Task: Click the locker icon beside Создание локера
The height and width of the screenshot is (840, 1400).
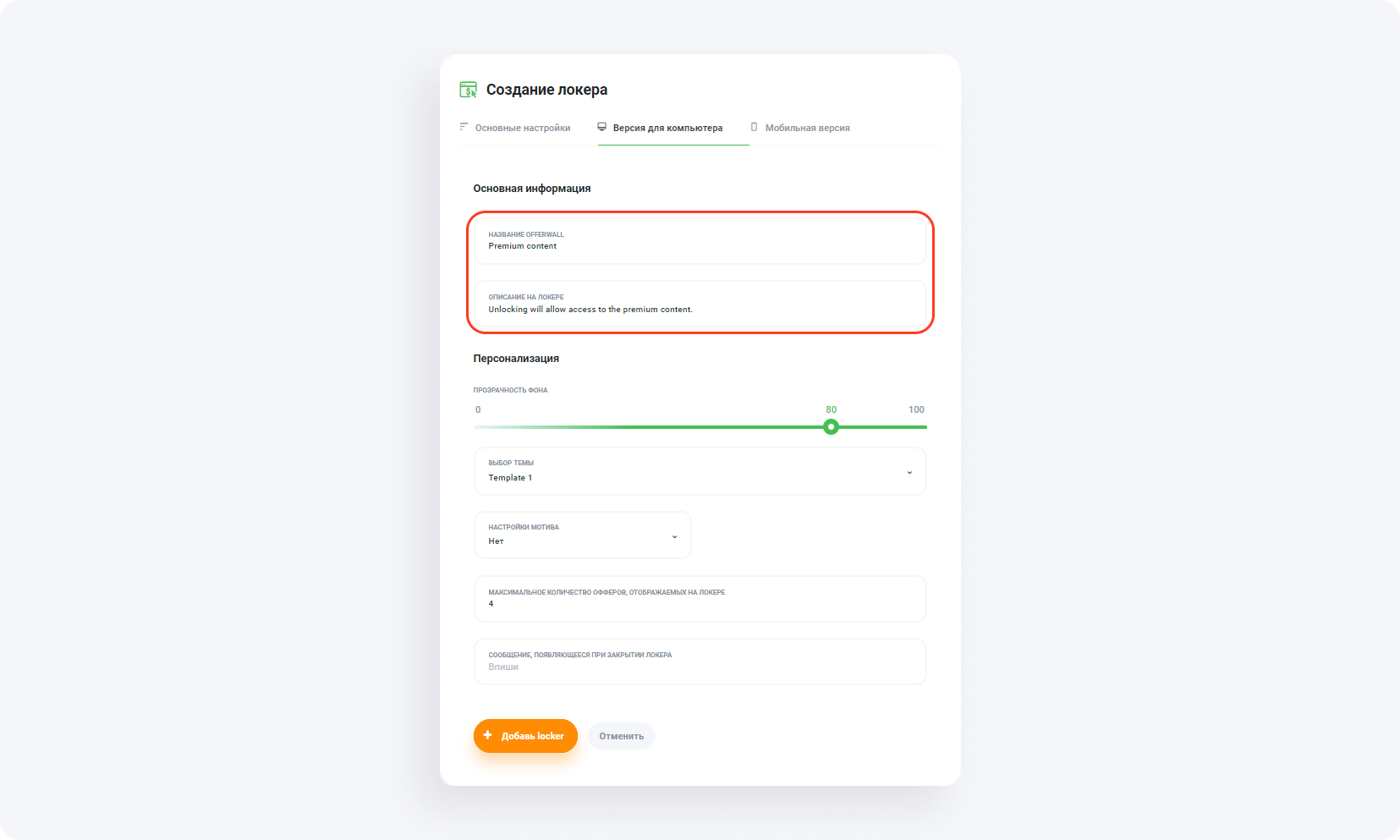Action: coord(468,90)
